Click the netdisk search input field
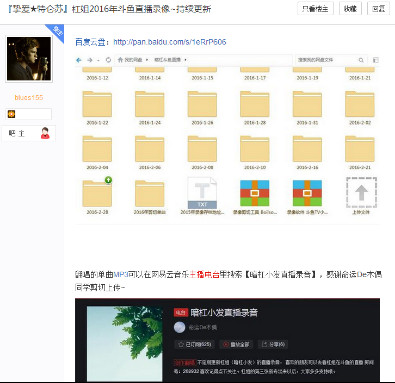This screenshot has width=395, height=383. tap(327, 60)
